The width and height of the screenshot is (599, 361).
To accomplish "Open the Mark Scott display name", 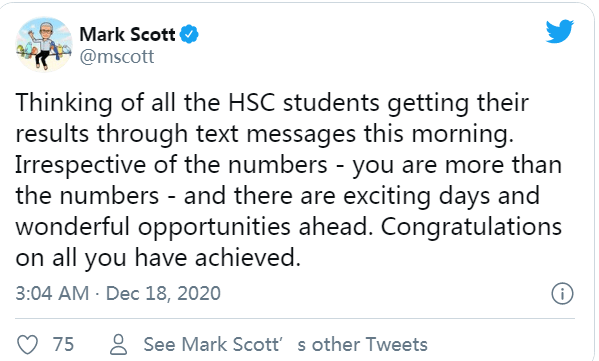I will [x=127, y=34].
